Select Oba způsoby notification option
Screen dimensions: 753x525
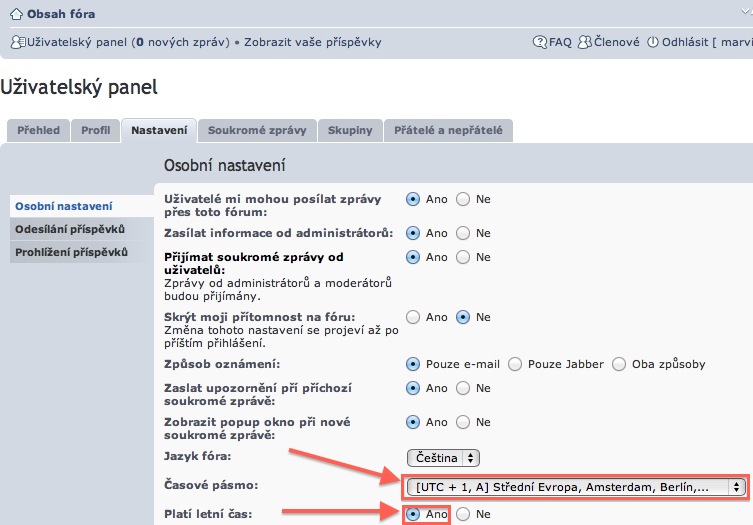click(619, 364)
